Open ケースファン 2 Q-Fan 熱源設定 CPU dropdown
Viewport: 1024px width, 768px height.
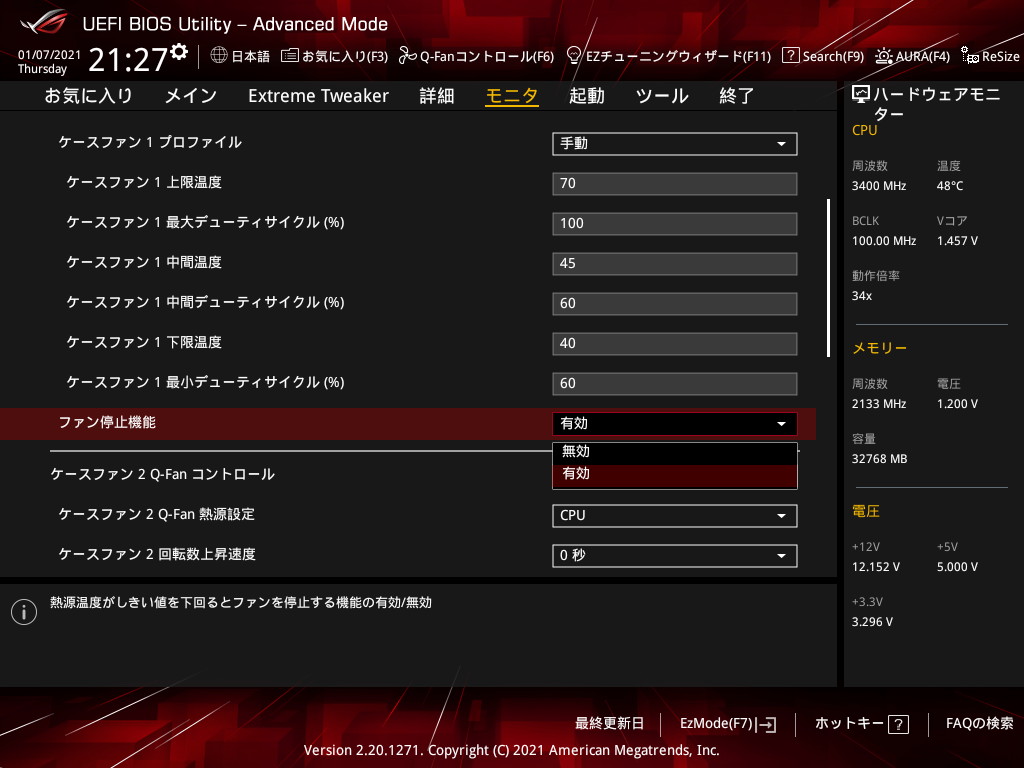pos(675,516)
